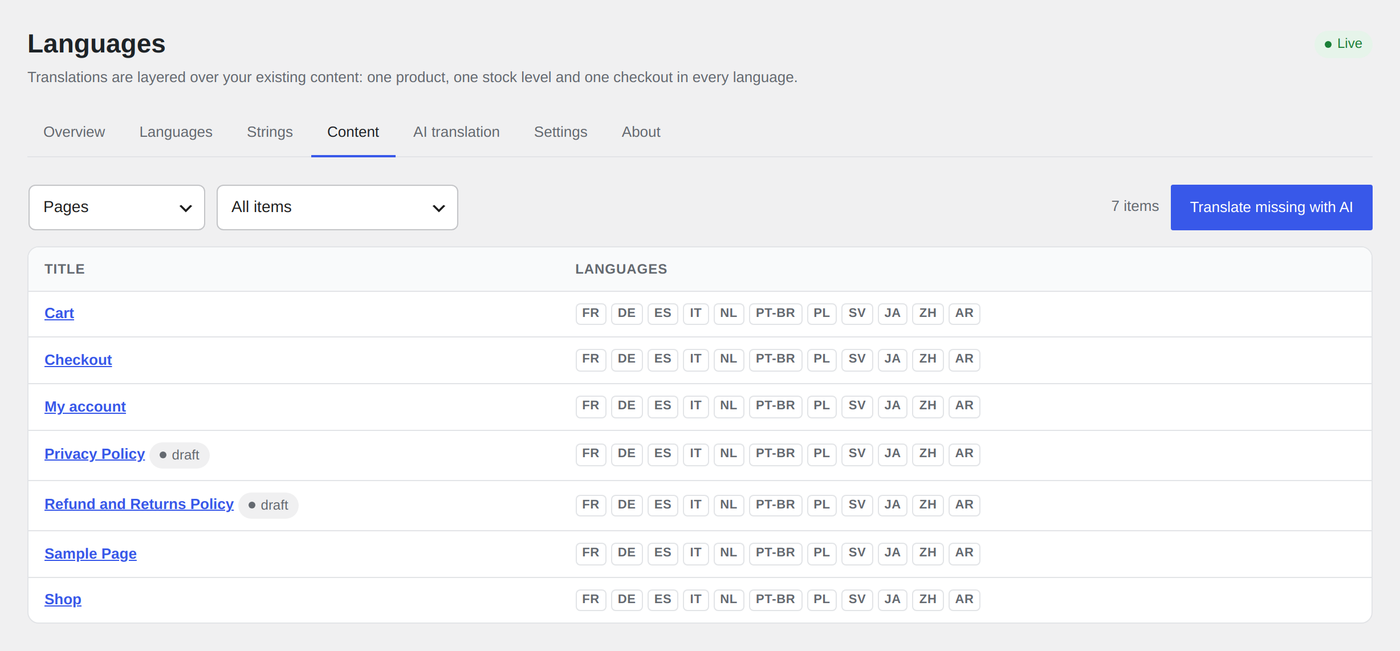Click the ZH badge in Sample Page row
1400x651 pixels.
pyautogui.click(x=928, y=553)
